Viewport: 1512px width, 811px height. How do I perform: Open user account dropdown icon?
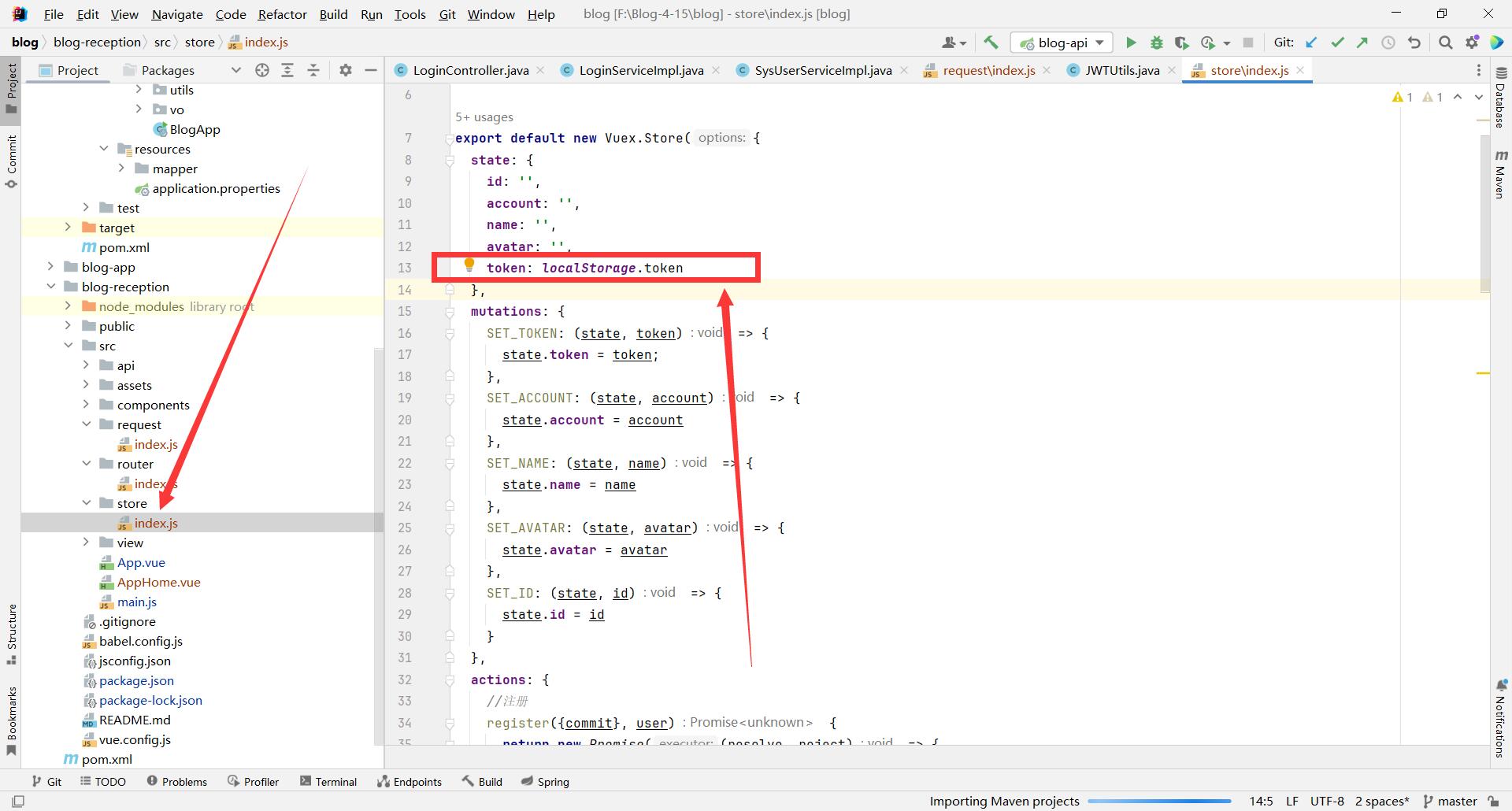pos(954,43)
